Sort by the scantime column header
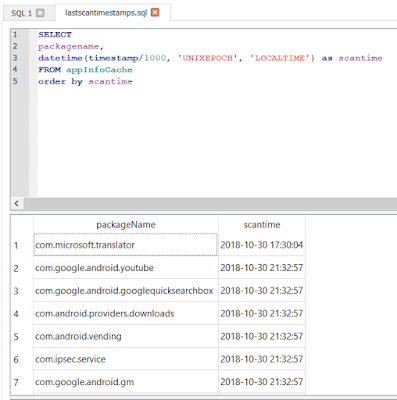 pyautogui.click(x=262, y=225)
